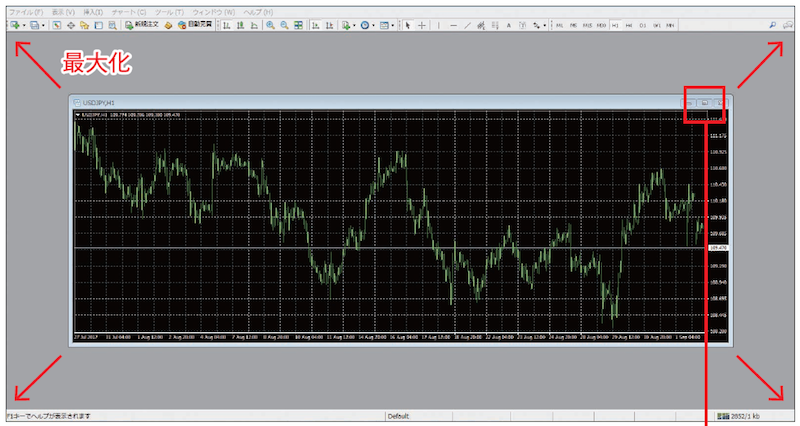Click the Default profile in status bar
800x426 pixels.
pyautogui.click(x=398, y=416)
